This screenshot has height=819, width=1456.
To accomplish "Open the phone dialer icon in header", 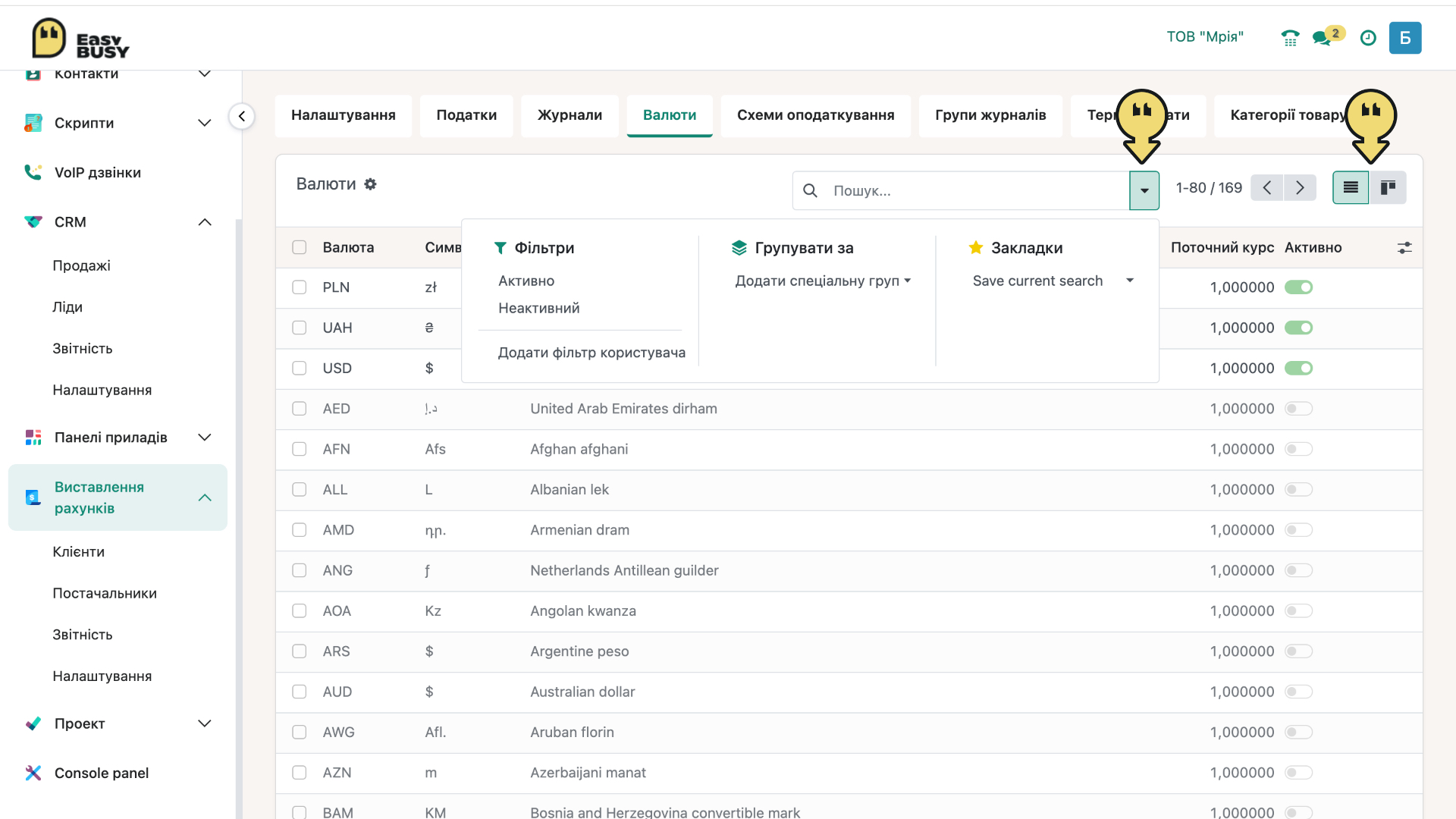I will click(1290, 38).
